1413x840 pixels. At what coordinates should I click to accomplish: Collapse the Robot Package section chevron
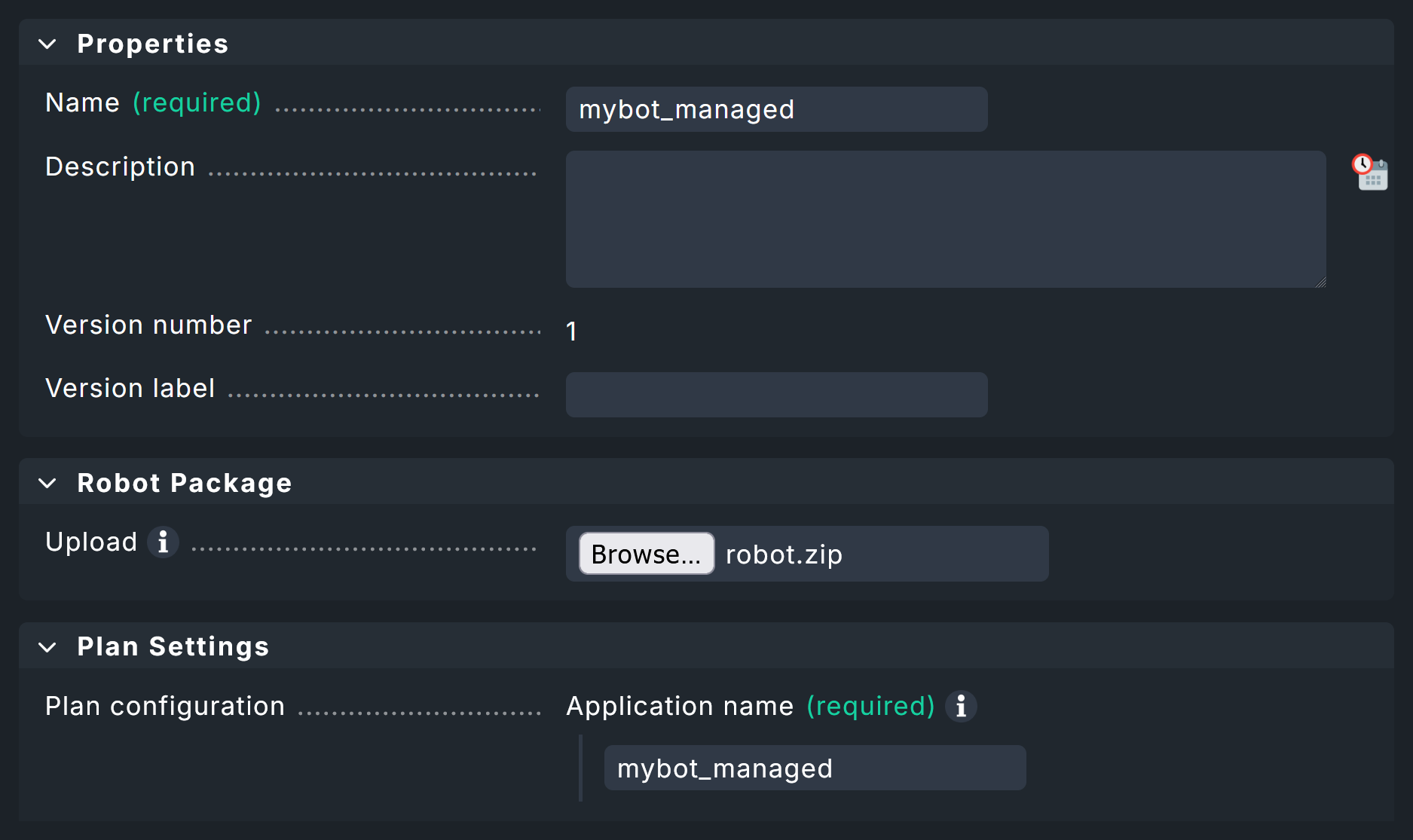(x=47, y=484)
